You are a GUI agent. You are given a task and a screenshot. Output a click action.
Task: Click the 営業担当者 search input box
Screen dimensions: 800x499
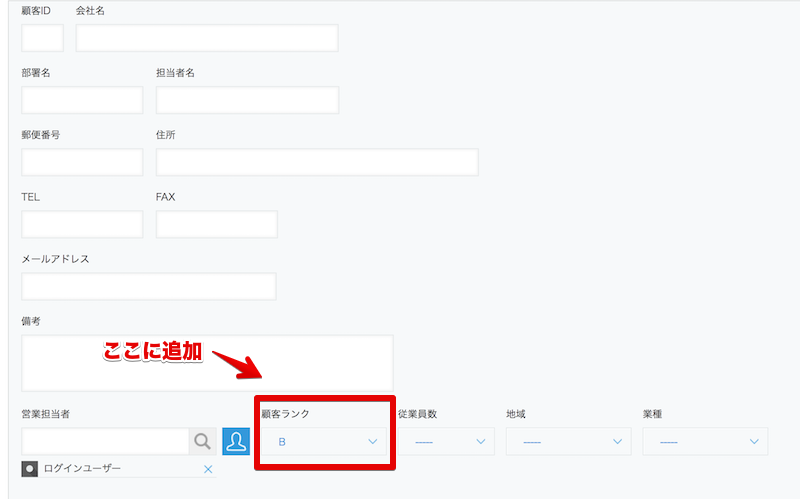[x=105, y=441]
